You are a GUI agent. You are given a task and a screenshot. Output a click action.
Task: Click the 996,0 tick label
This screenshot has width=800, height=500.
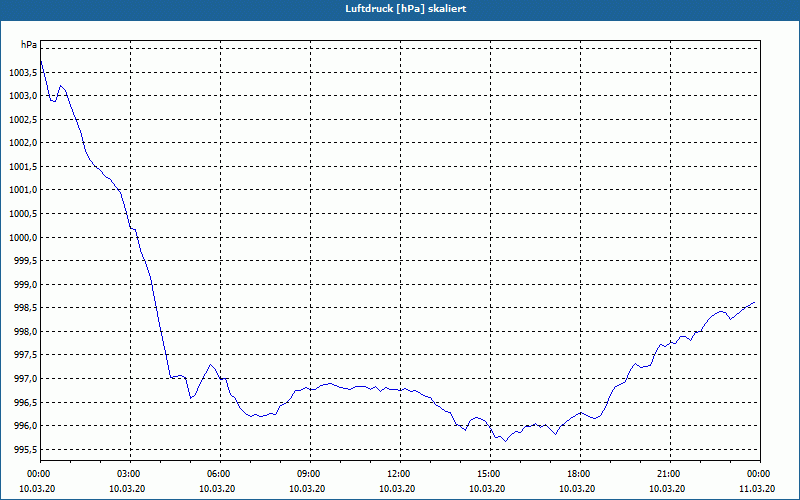click(25, 426)
